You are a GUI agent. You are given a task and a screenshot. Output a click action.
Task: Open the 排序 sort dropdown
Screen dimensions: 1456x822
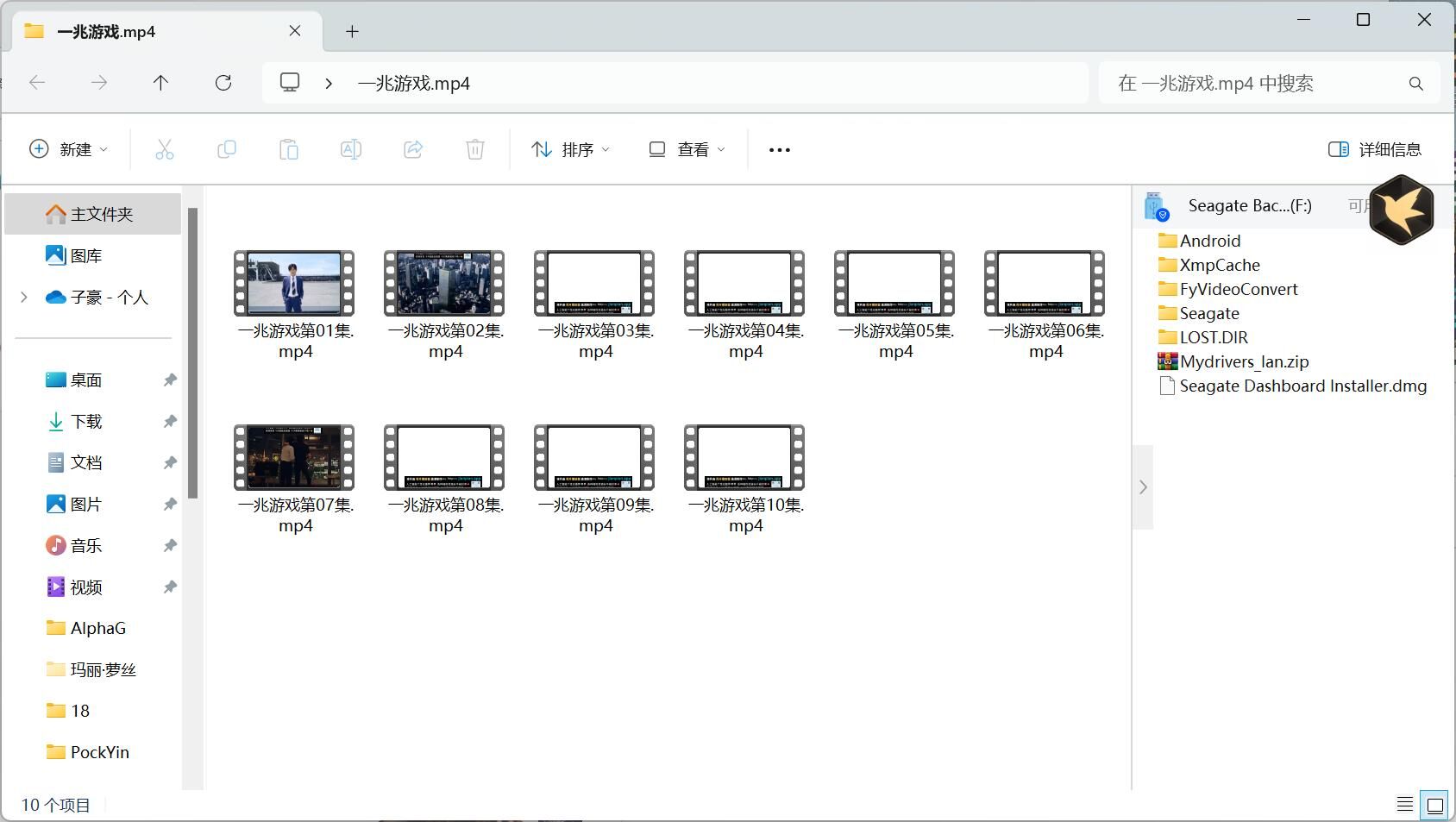pyautogui.click(x=570, y=149)
